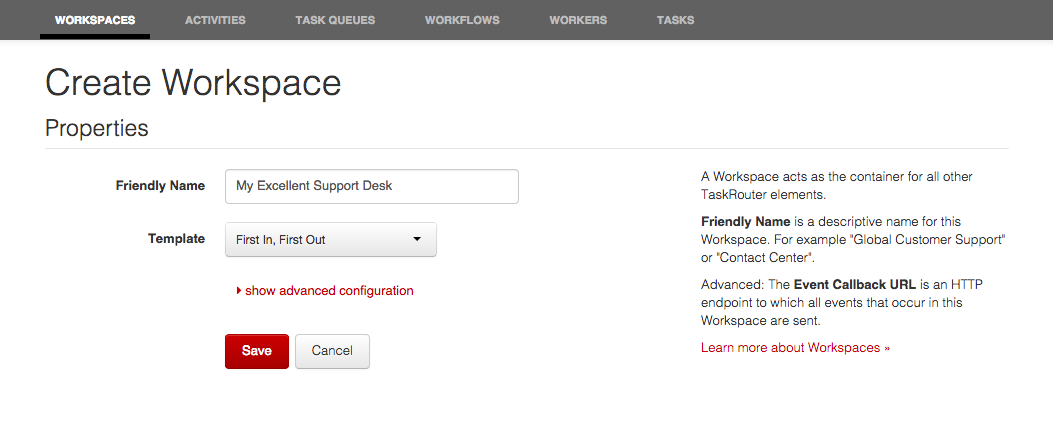The width and height of the screenshot is (1053, 436).
Task: Select the Workers tab
Action: click(578, 20)
